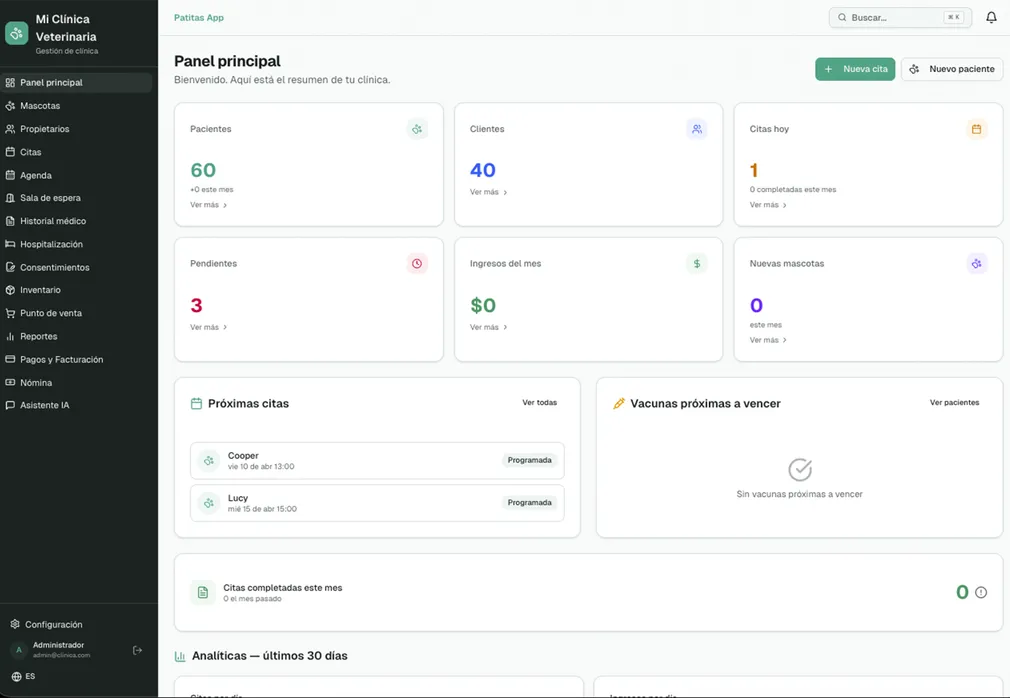Open Inventario from the sidebar icon

pyautogui.click(x=10, y=289)
